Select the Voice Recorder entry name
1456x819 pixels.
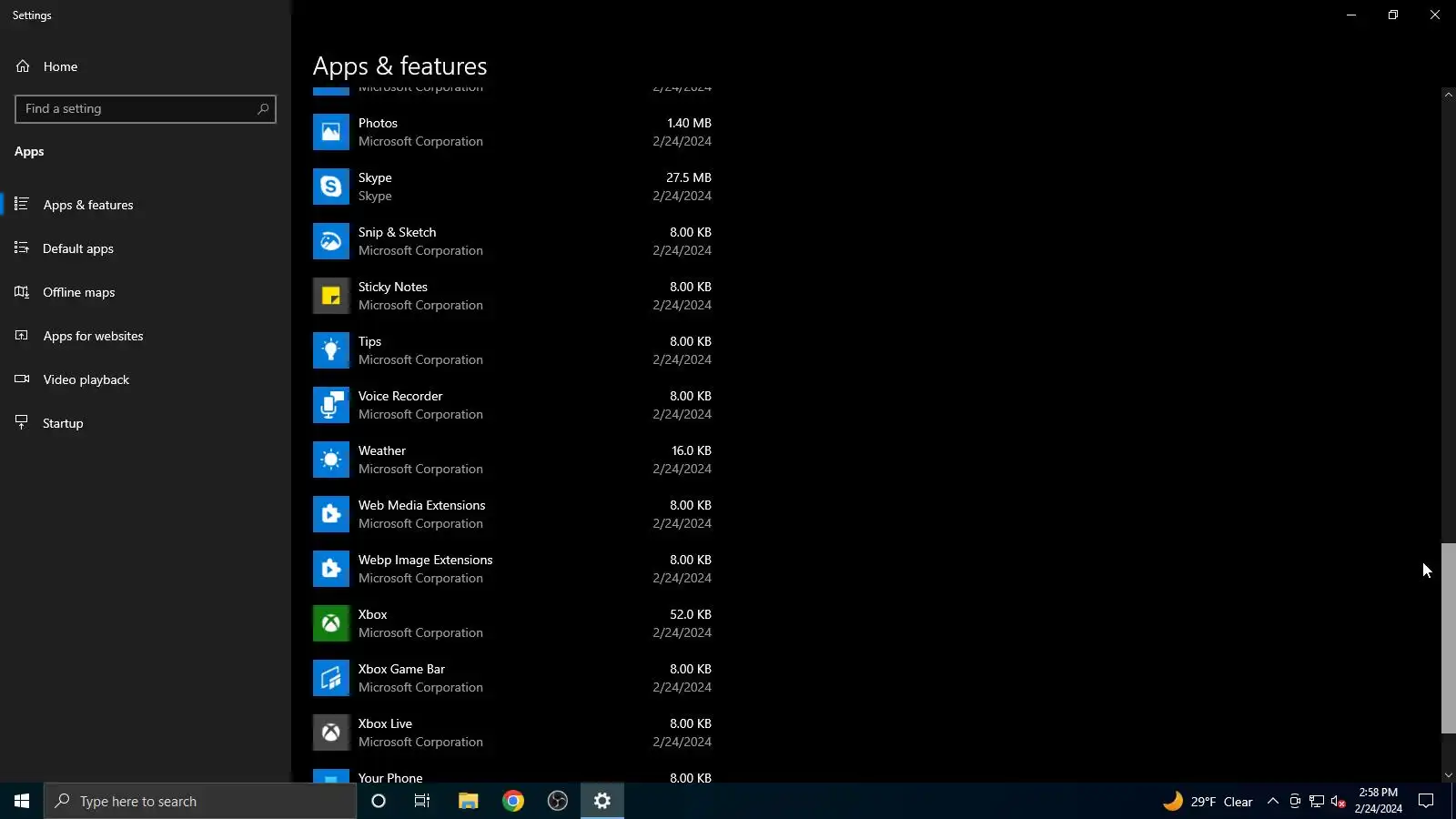tap(400, 396)
